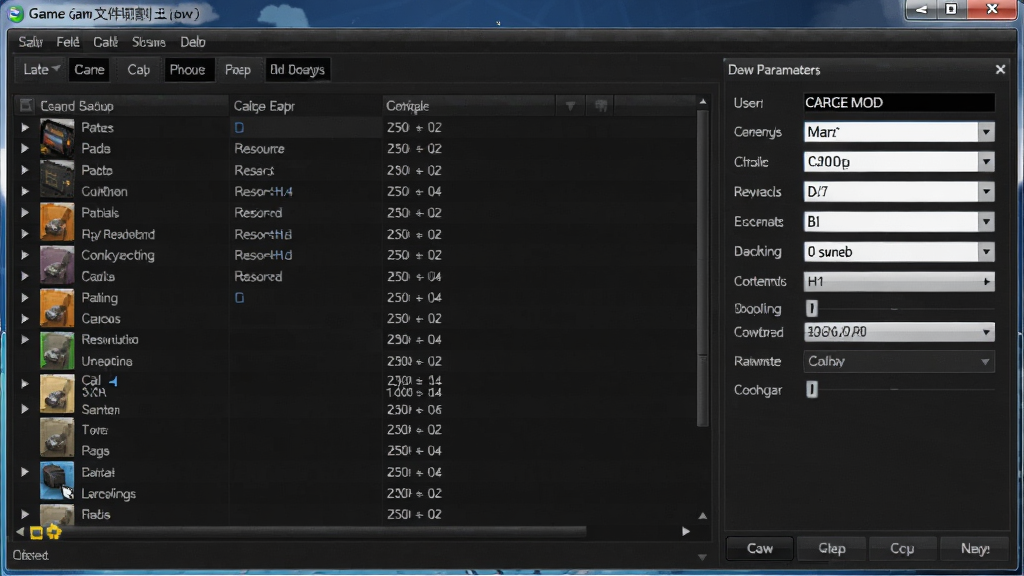The height and width of the screenshot is (576, 1024).
Task: Toggle the header checkbox beside Ceand Sadup
Action: coord(26,105)
